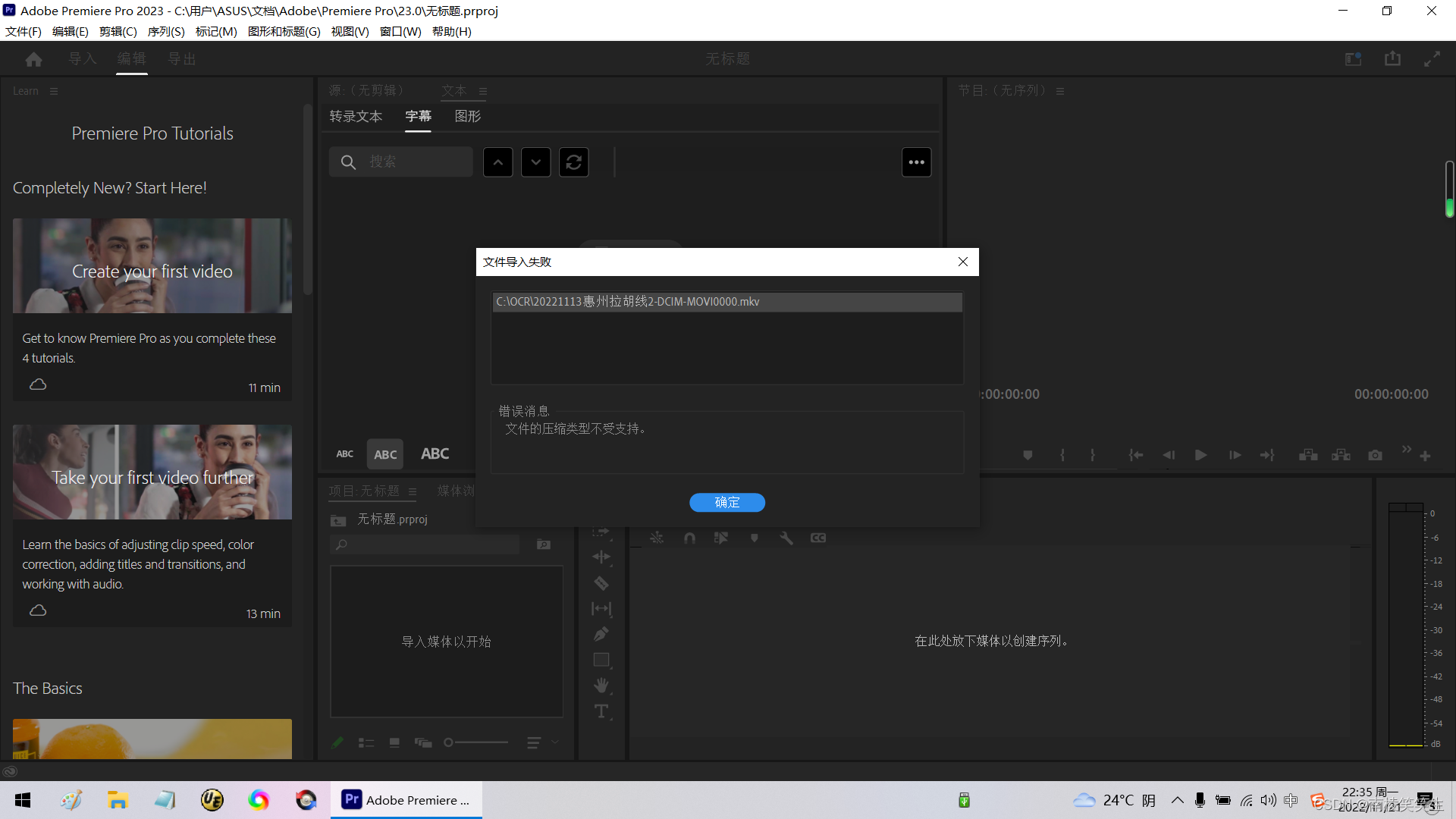This screenshot has width=1456, height=819.
Task: Export frame with the camera icon
Action: [x=1375, y=455]
